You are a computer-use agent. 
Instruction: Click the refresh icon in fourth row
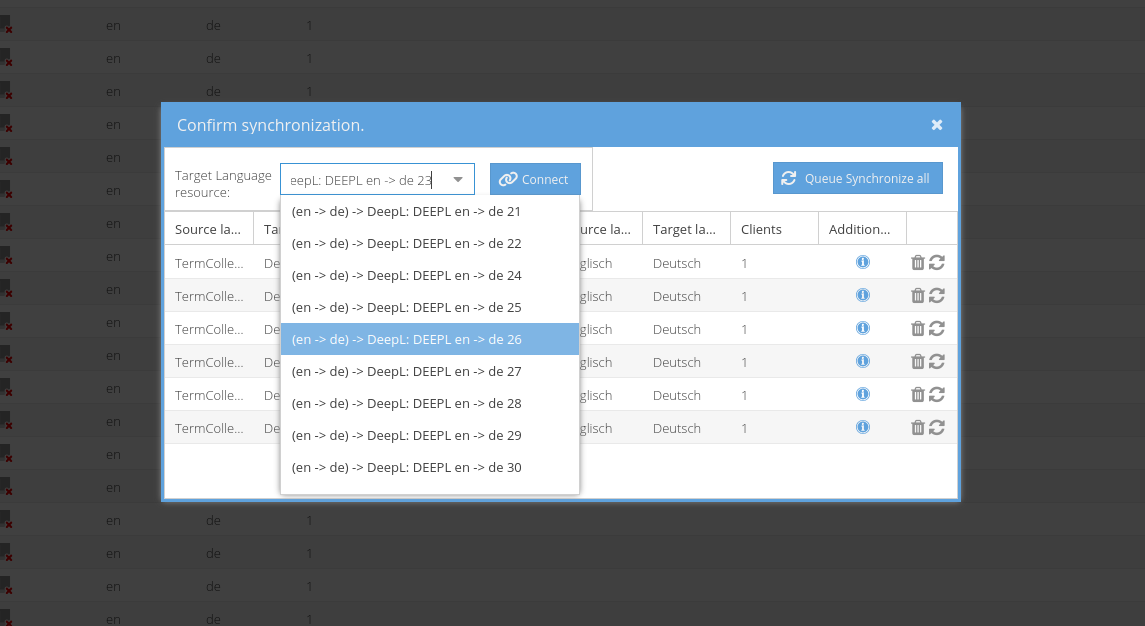937,361
